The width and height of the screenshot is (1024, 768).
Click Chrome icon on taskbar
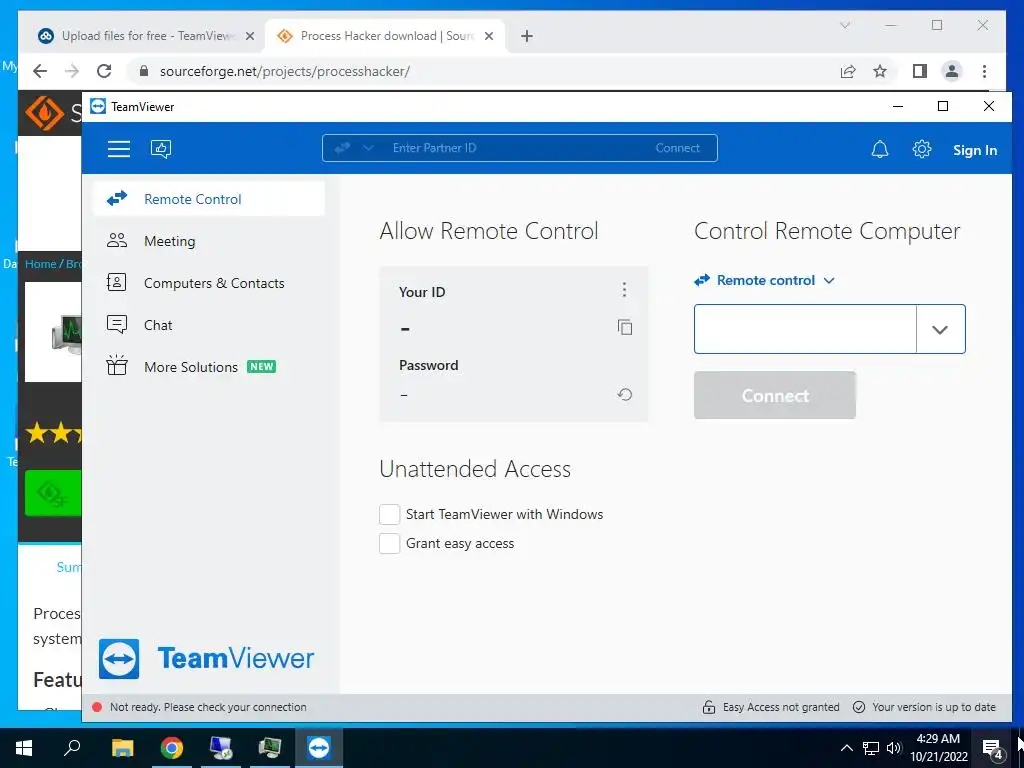[x=172, y=748]
